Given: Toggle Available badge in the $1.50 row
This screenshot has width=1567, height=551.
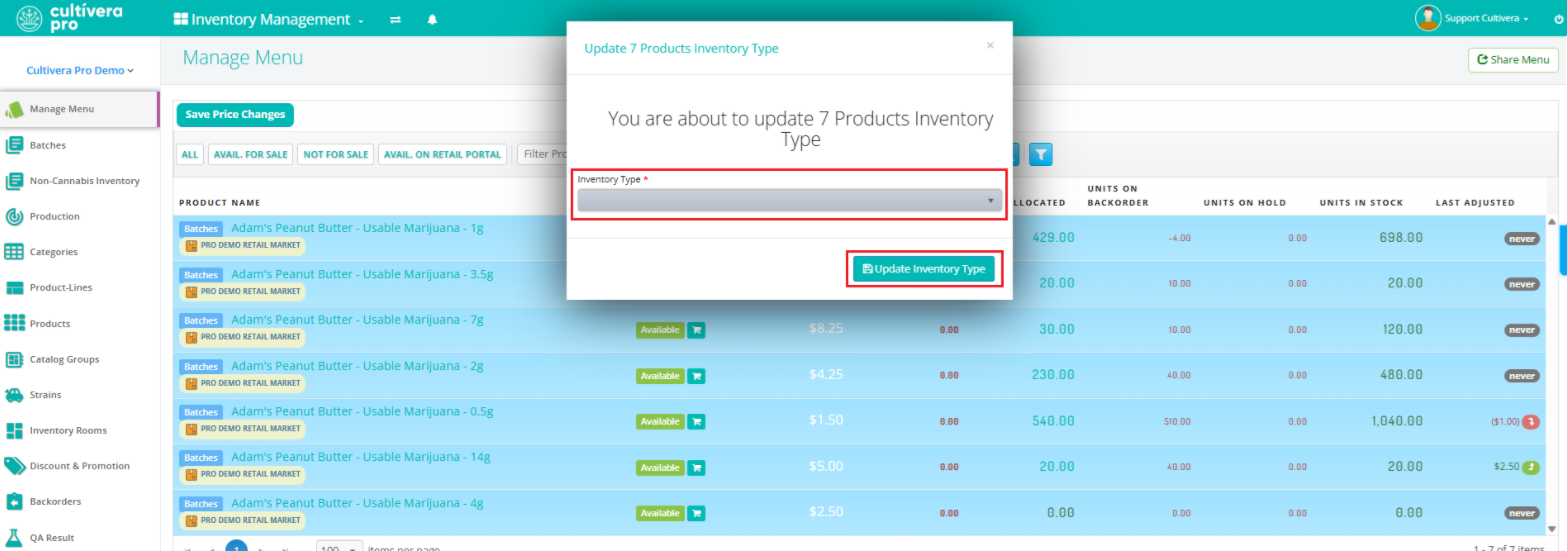Looking at the screenshot, I should 660,422.
